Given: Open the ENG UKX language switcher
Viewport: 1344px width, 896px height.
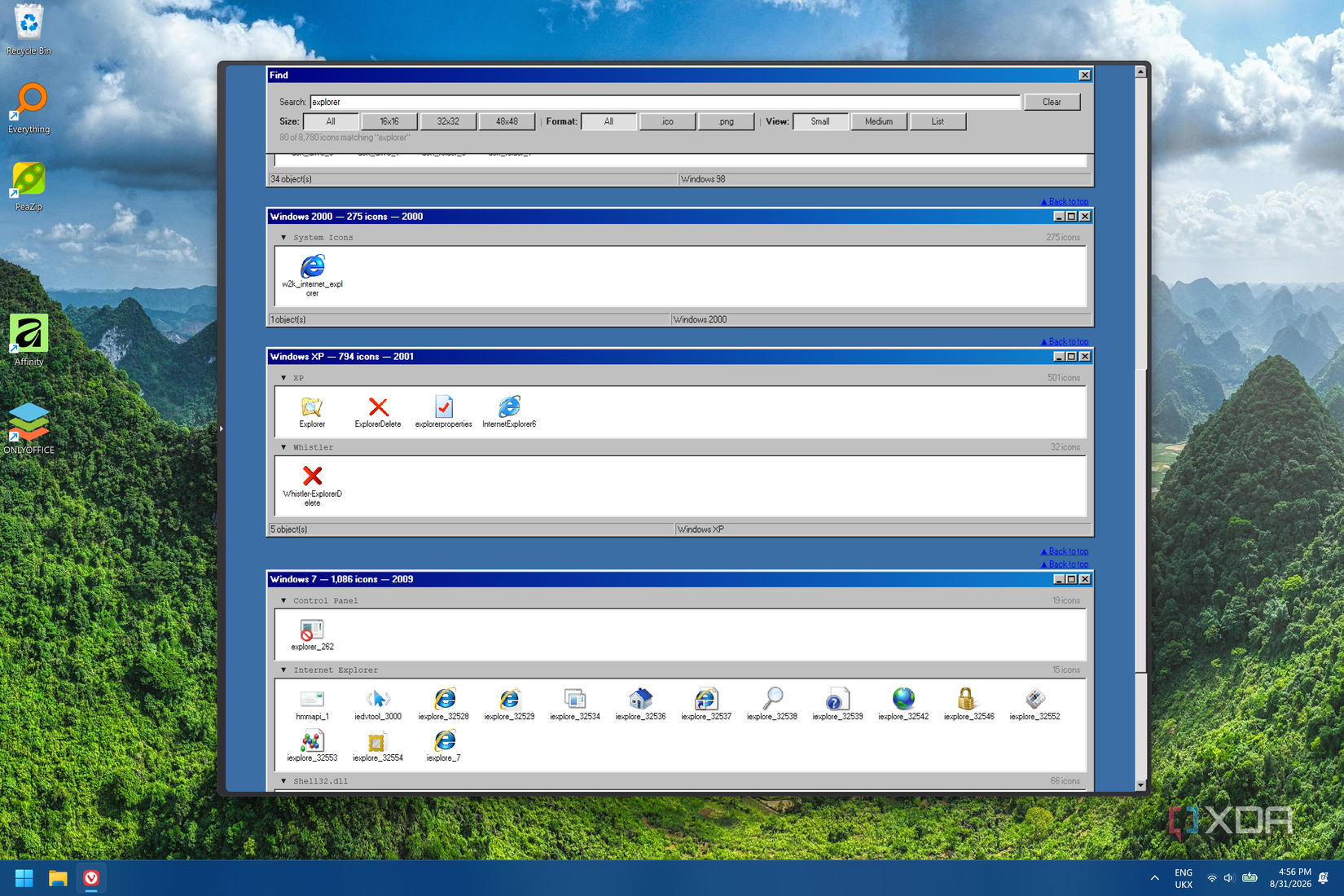Looking at the screenshot, I should (1184, 878).
